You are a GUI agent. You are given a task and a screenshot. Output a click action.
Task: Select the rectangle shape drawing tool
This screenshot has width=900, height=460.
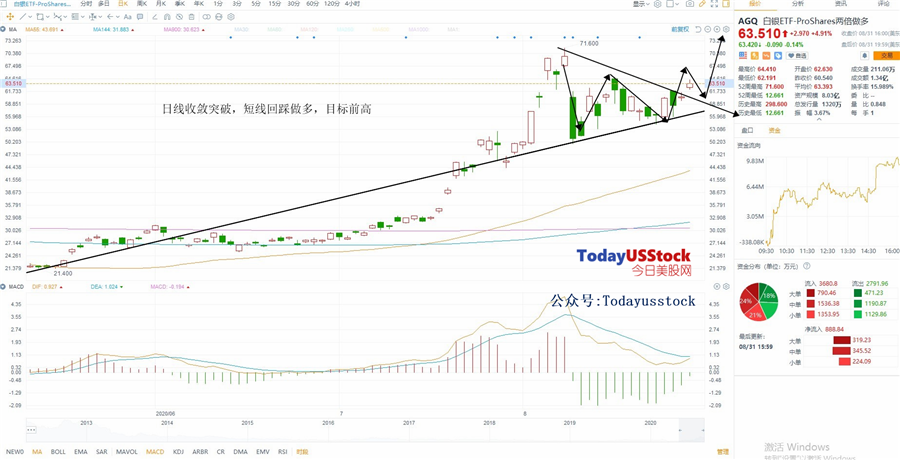(x=40, y=17)
